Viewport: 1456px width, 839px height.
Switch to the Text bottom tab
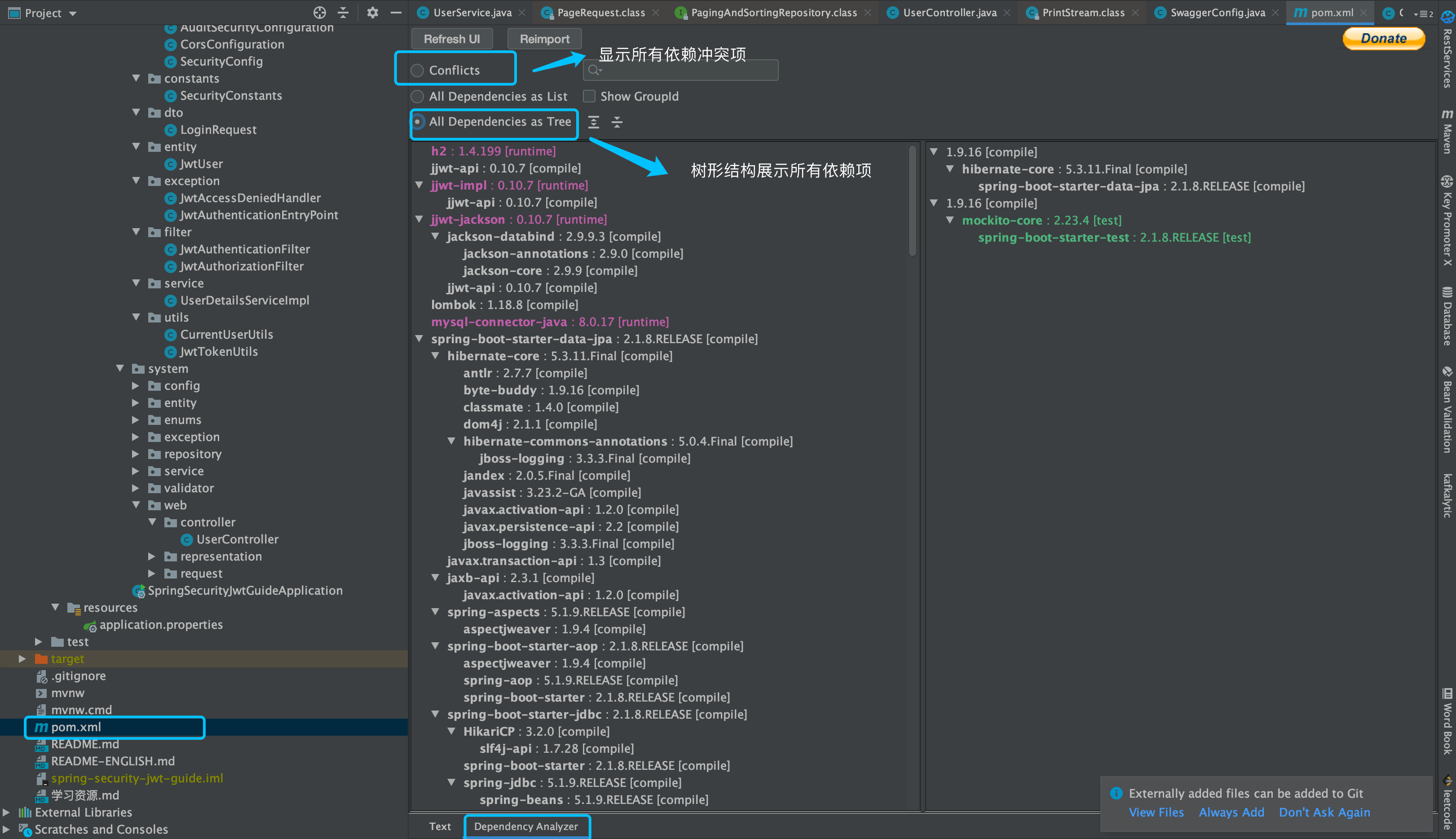click(440, 826)
